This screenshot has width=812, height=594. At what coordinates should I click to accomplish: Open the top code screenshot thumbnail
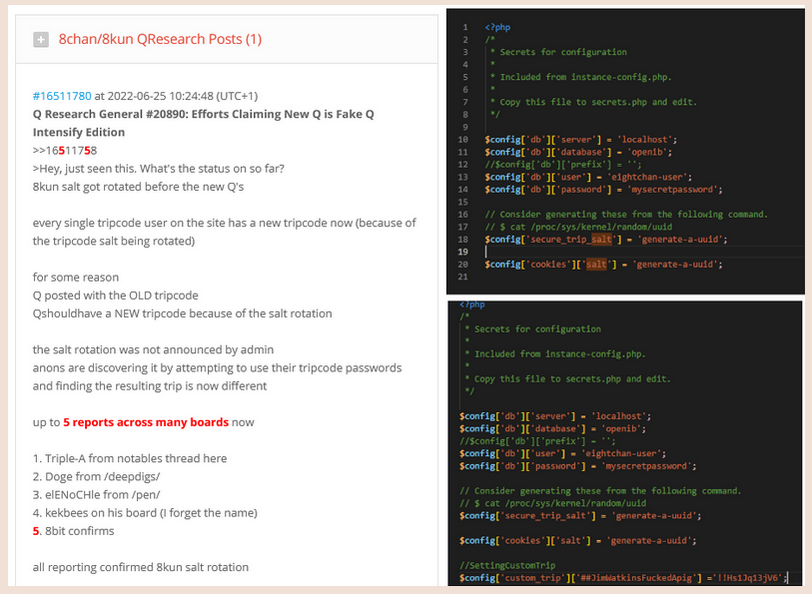point(626,152)
